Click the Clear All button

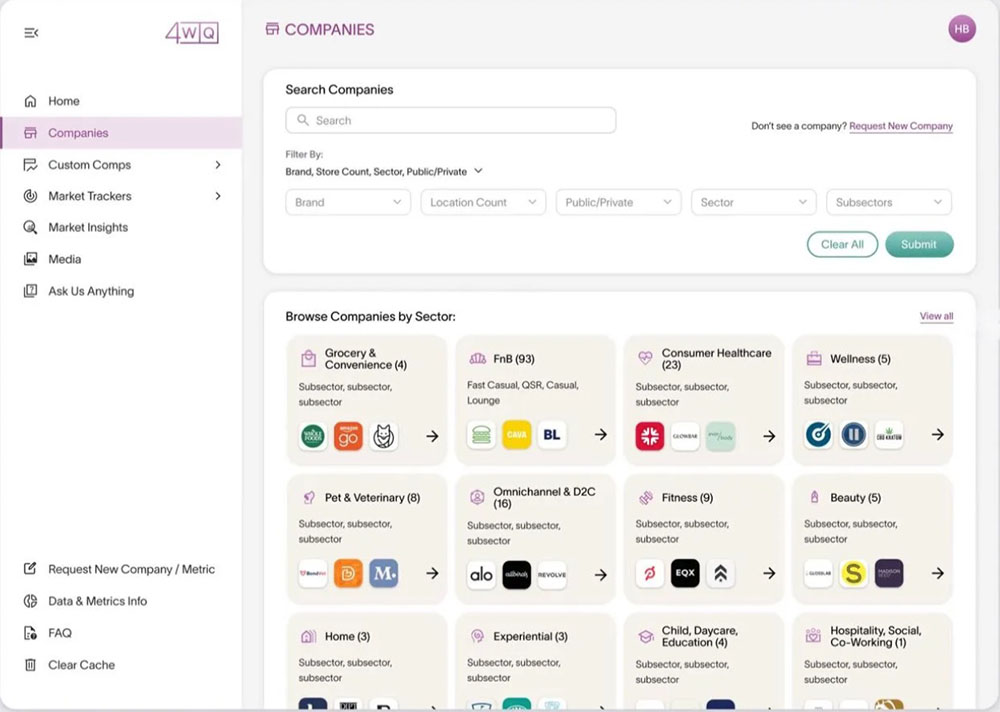pos(842,244)
